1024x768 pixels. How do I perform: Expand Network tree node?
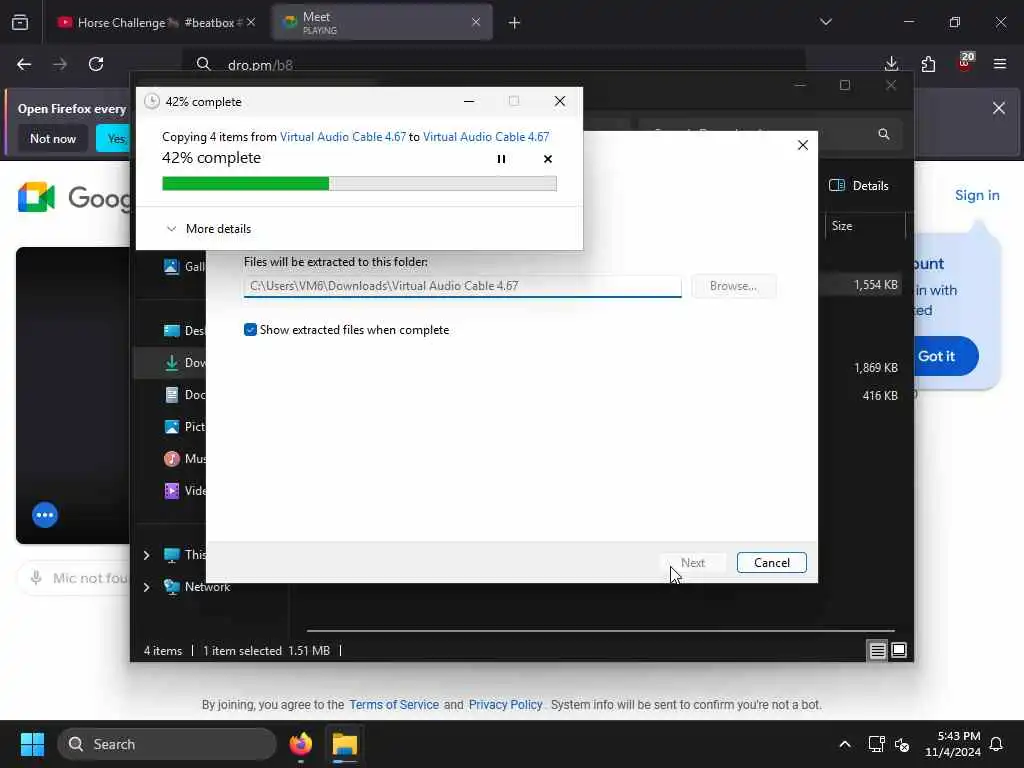pyautogui.click(x=146, y=587)
